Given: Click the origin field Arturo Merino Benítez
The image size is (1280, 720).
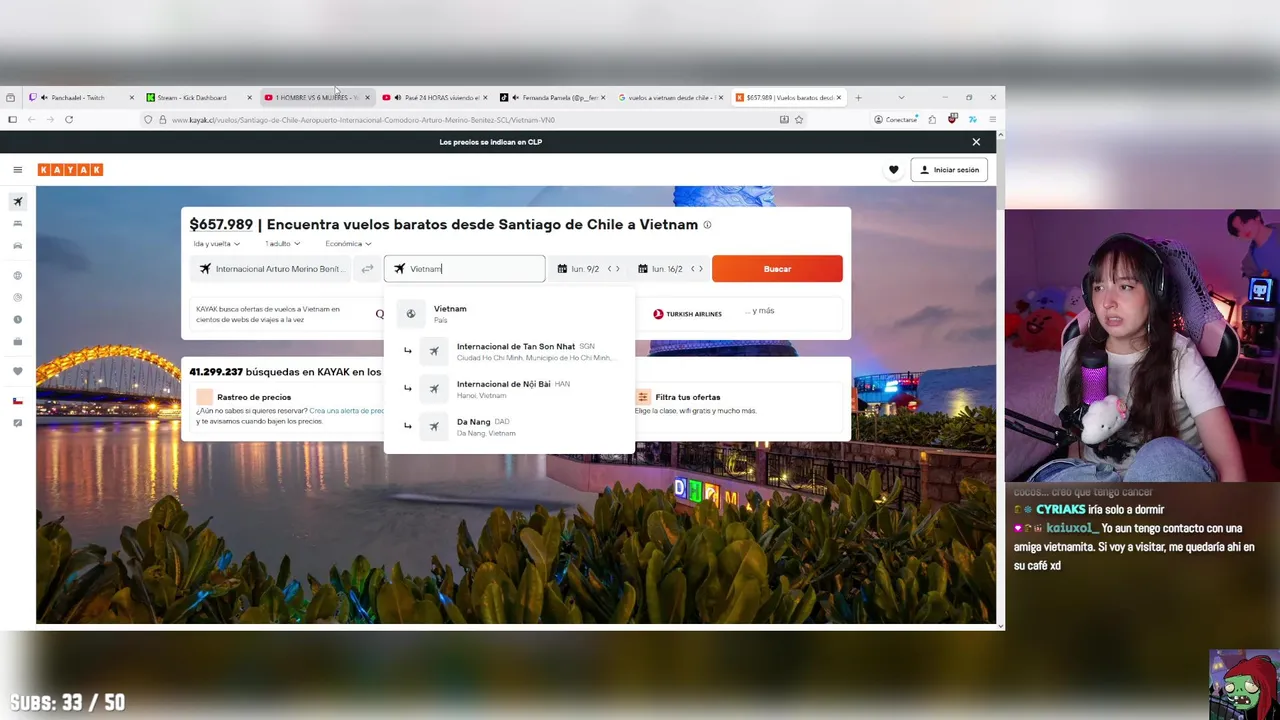Looking at the screenshot, I should [272, 269].
